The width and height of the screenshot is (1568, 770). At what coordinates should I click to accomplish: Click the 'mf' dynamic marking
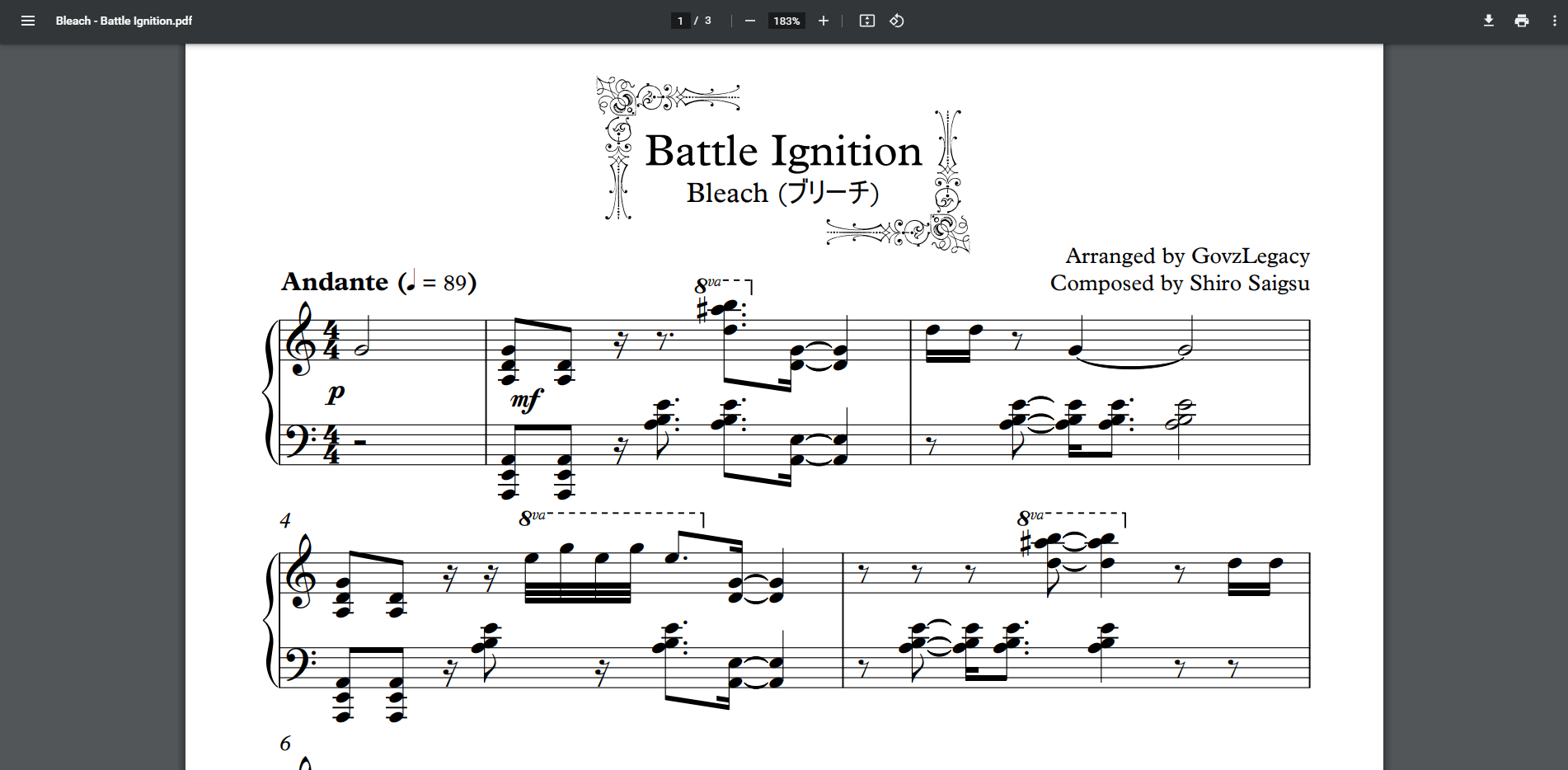click(526, 401)
